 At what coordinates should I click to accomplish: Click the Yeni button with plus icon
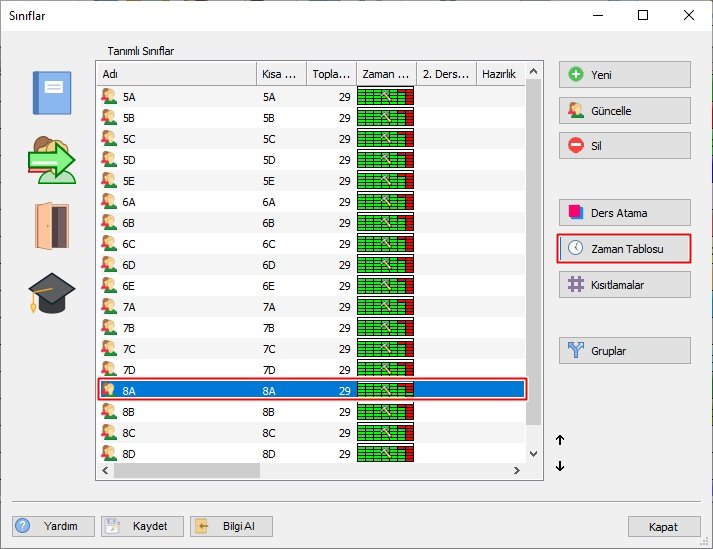[x=625, y=75]
